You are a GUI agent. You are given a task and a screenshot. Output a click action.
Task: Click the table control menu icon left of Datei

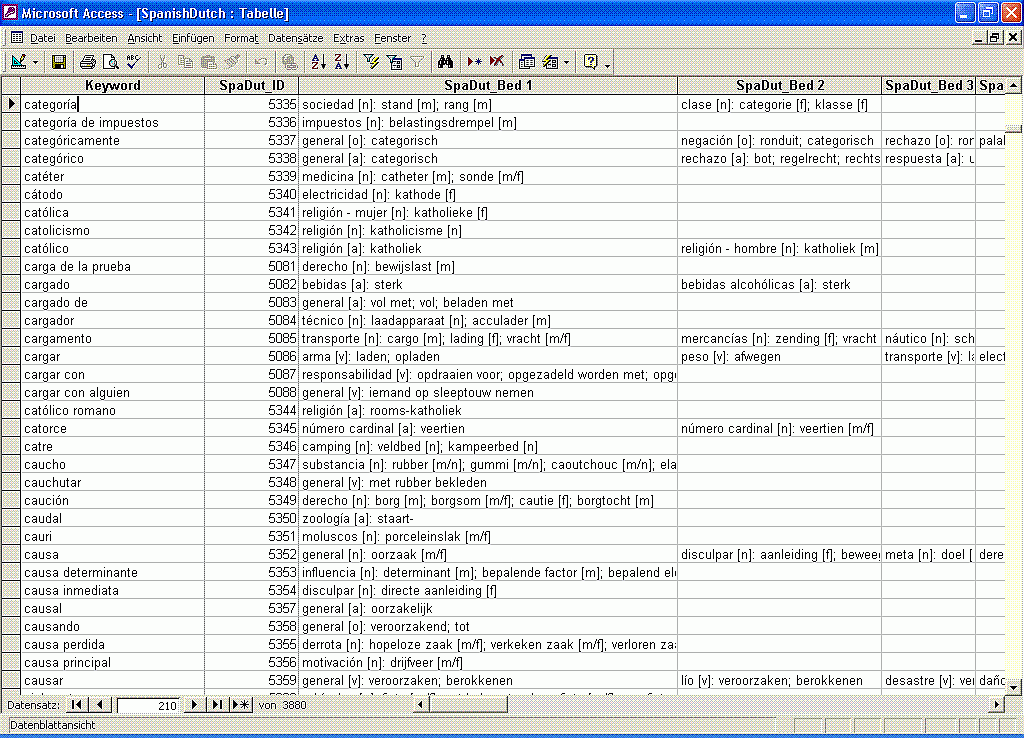coord(16,37)
